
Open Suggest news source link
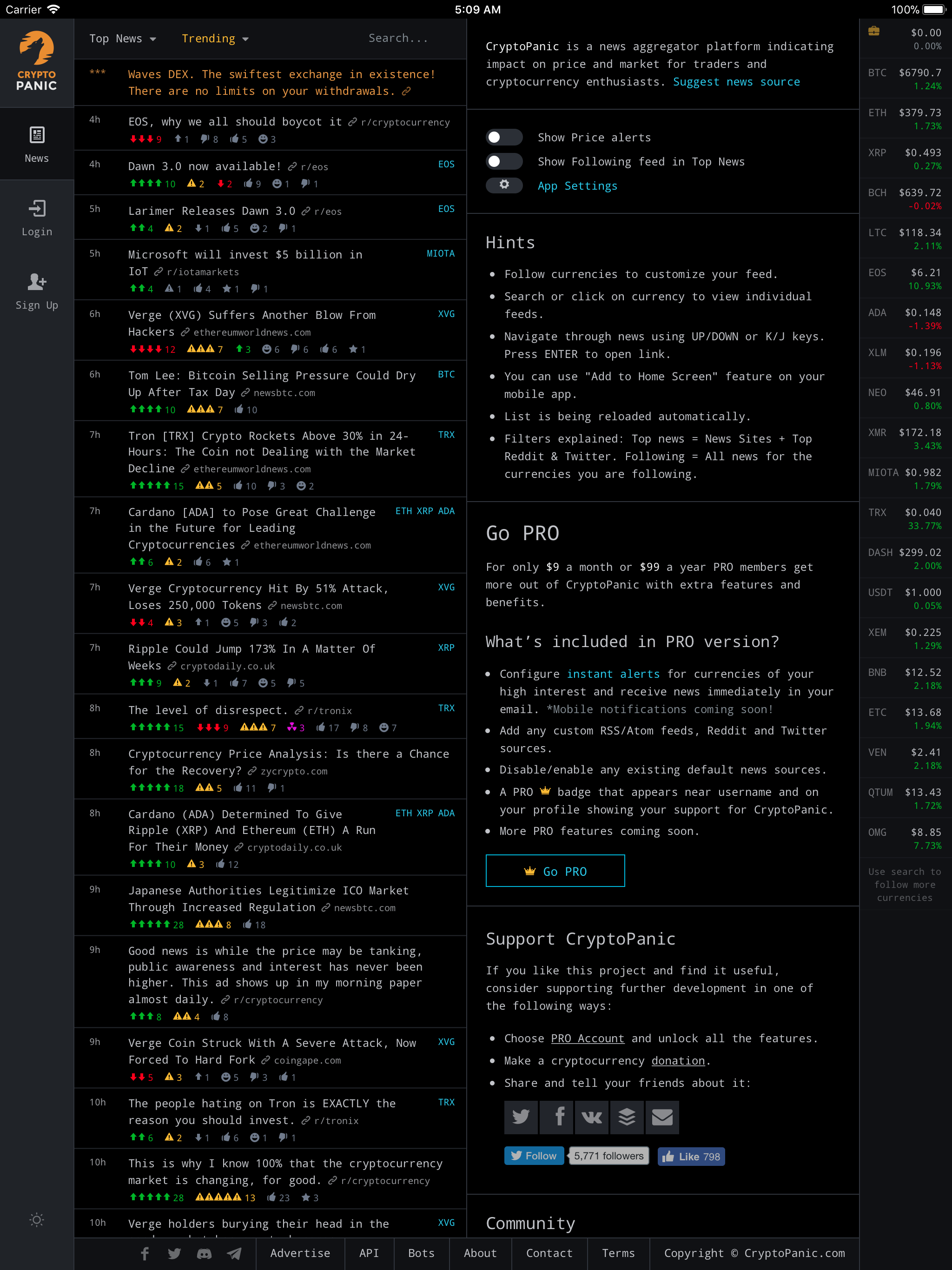[736, 81]
